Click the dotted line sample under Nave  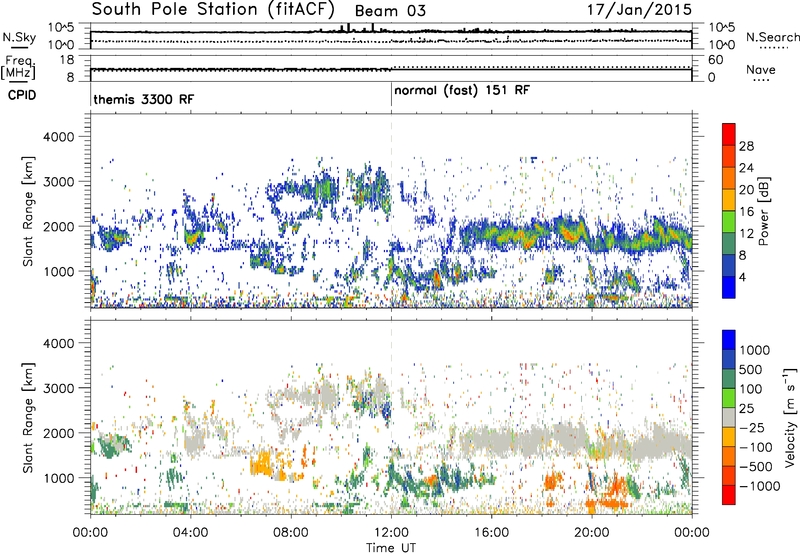pos(761,80)
